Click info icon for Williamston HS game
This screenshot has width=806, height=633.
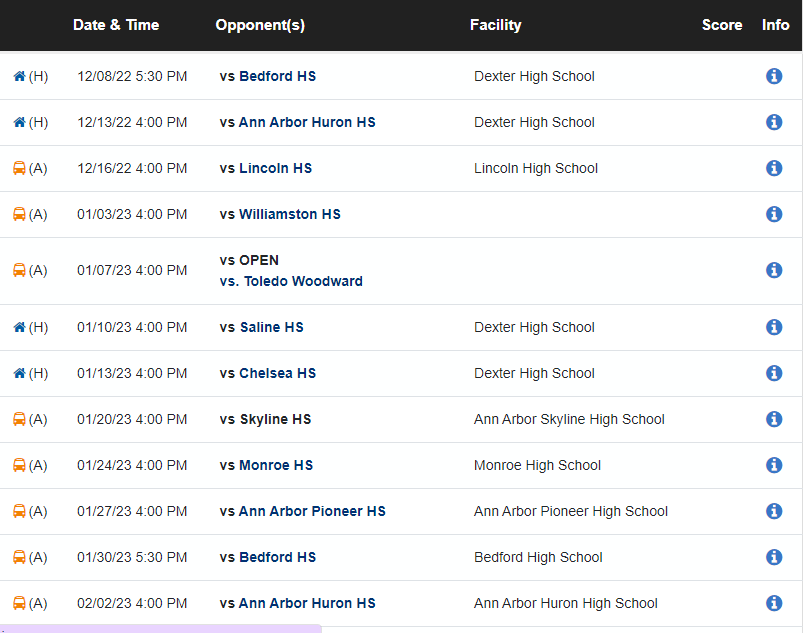773,214
